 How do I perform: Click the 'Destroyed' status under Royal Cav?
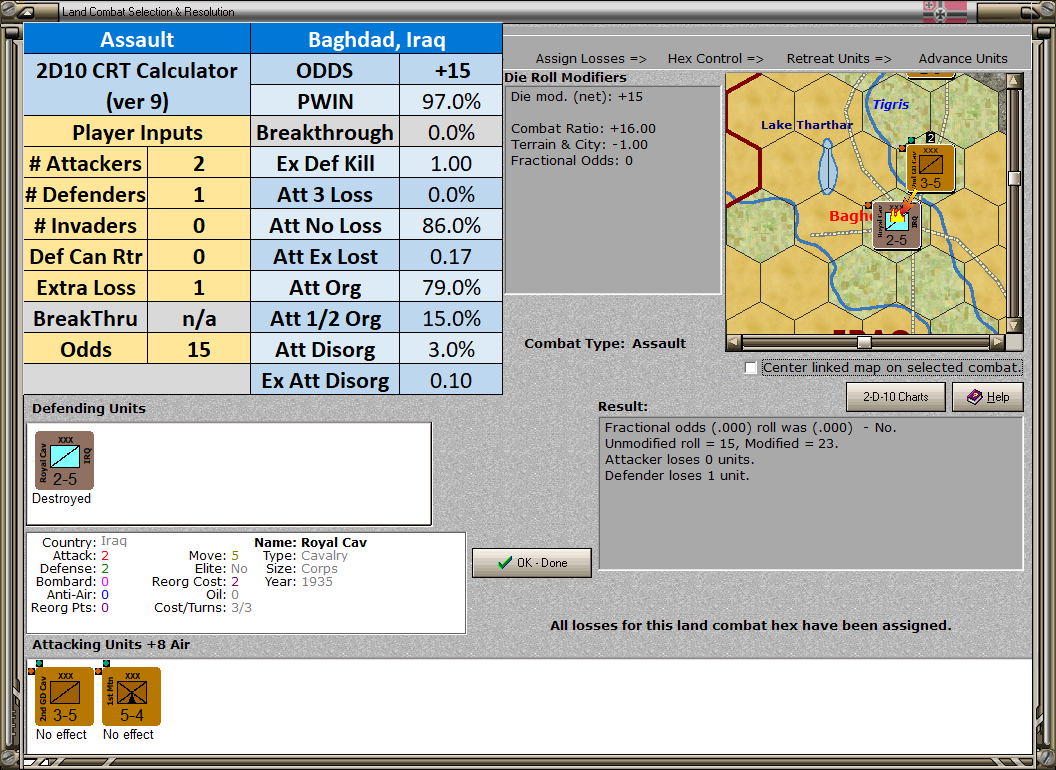[x=61, y=499]
